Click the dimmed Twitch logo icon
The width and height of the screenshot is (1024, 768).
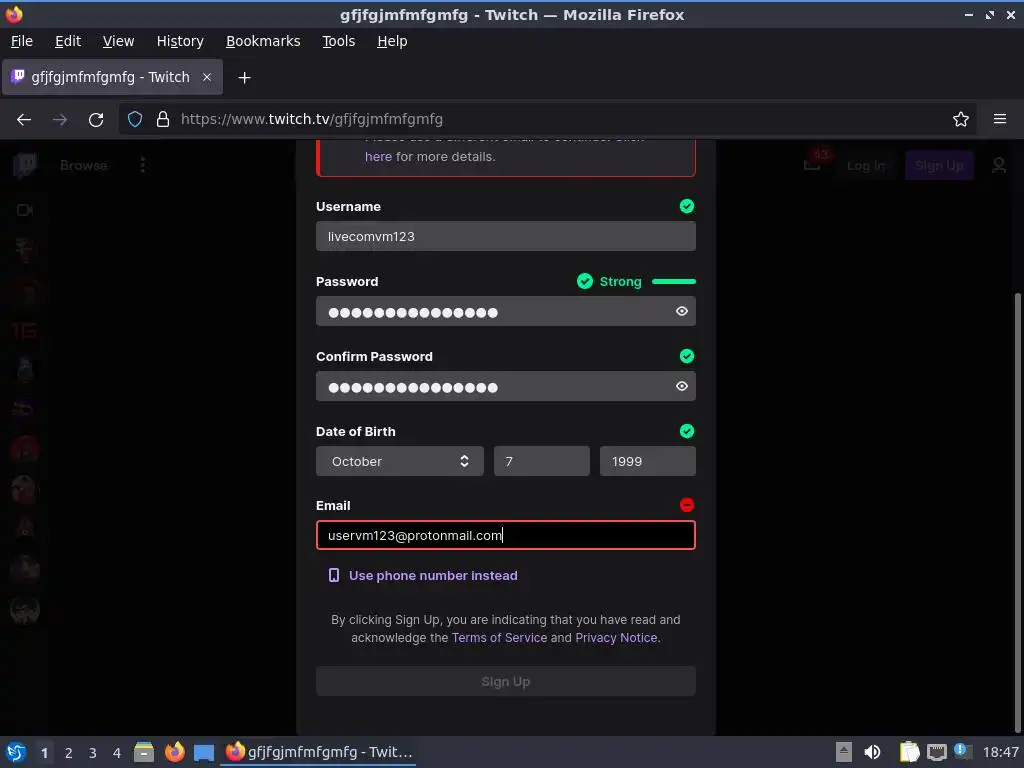[x=25, y=165]
